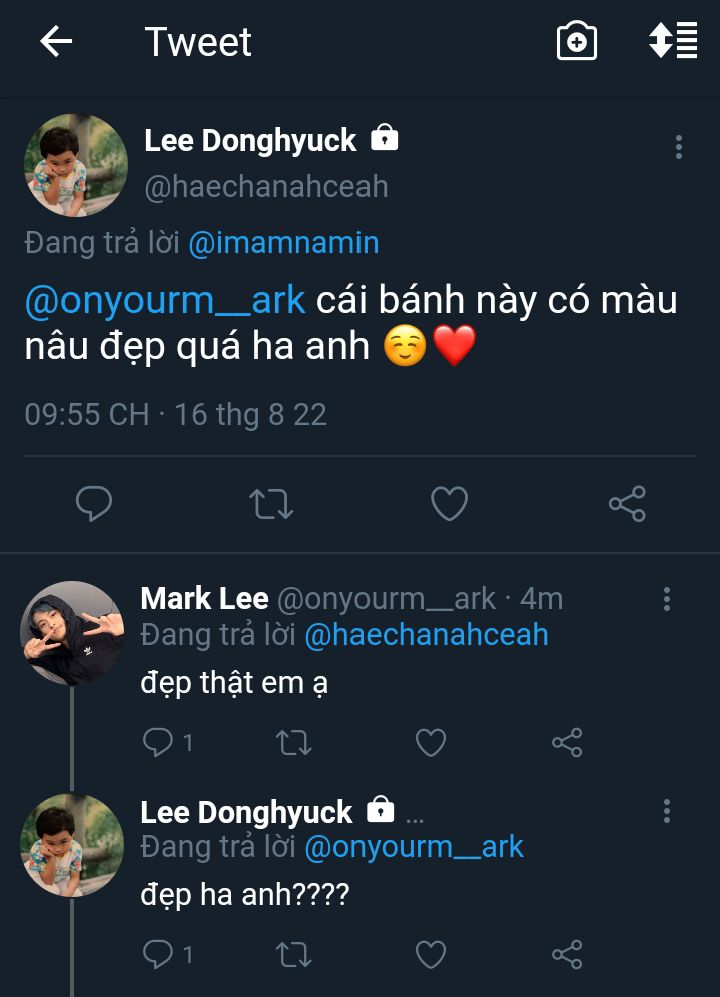Open overflow menu on last Lee Donghyuck reply
Image resolution: width=720 pixels, height=997 pixels.
[x=667, y=811]
